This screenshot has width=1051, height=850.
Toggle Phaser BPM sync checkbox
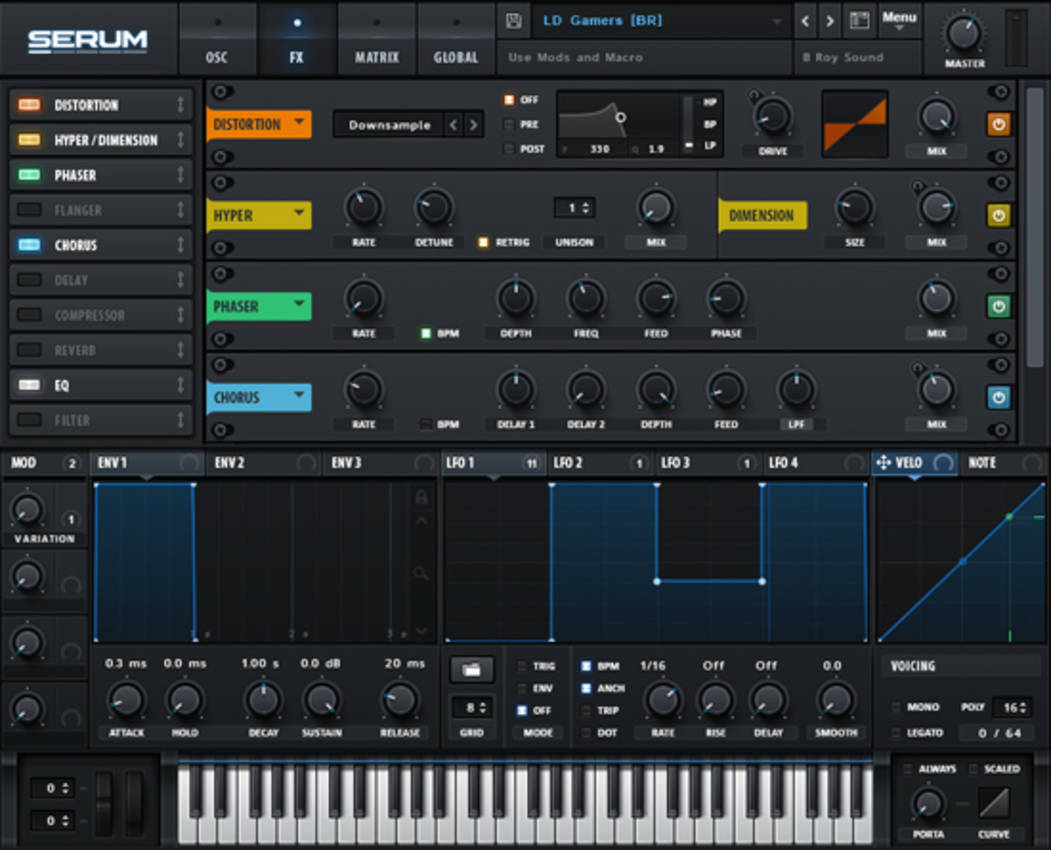pyautogui.click(x=426, y=333)
